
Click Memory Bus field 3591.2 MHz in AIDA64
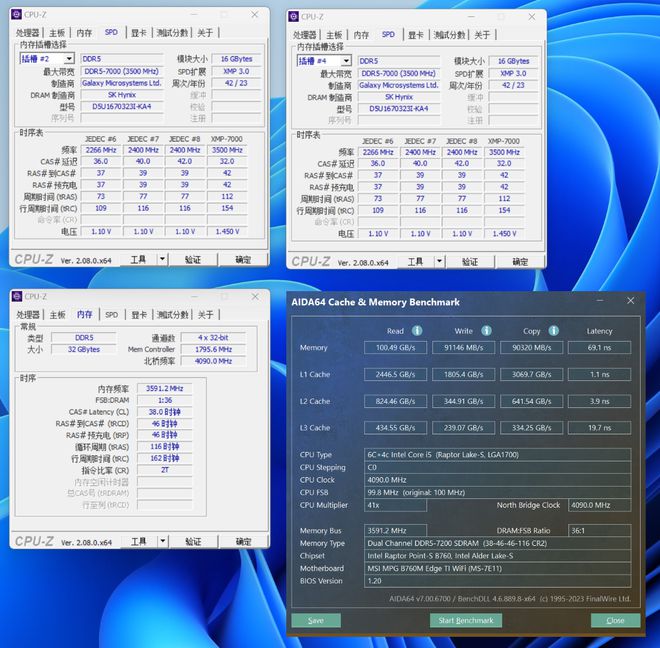coord(395,531)
